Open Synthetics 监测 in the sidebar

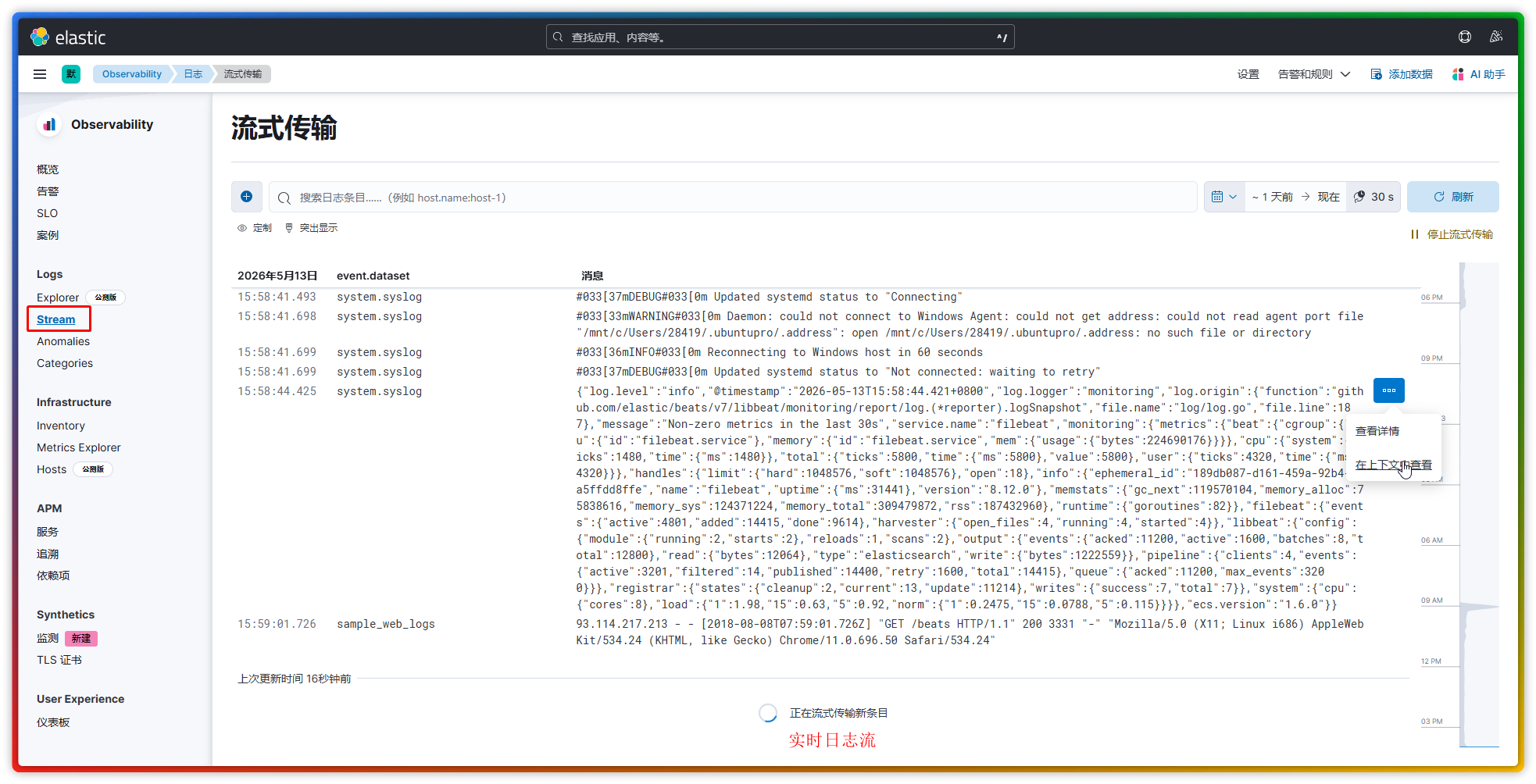pos(48,638)
